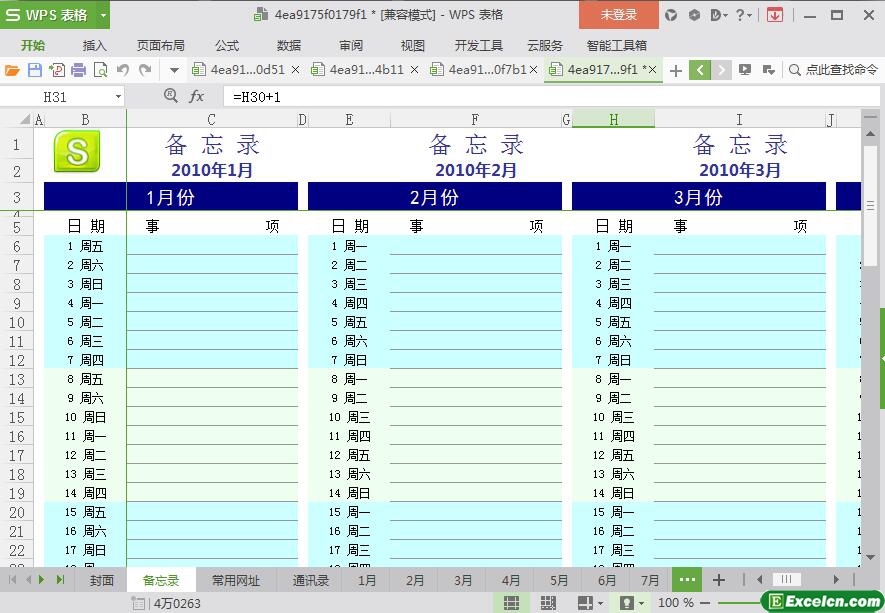The height and width of the screenshot is (613, 885).
Task: Open the 公式 ribbon tab
Action: (x=227, y=45)
